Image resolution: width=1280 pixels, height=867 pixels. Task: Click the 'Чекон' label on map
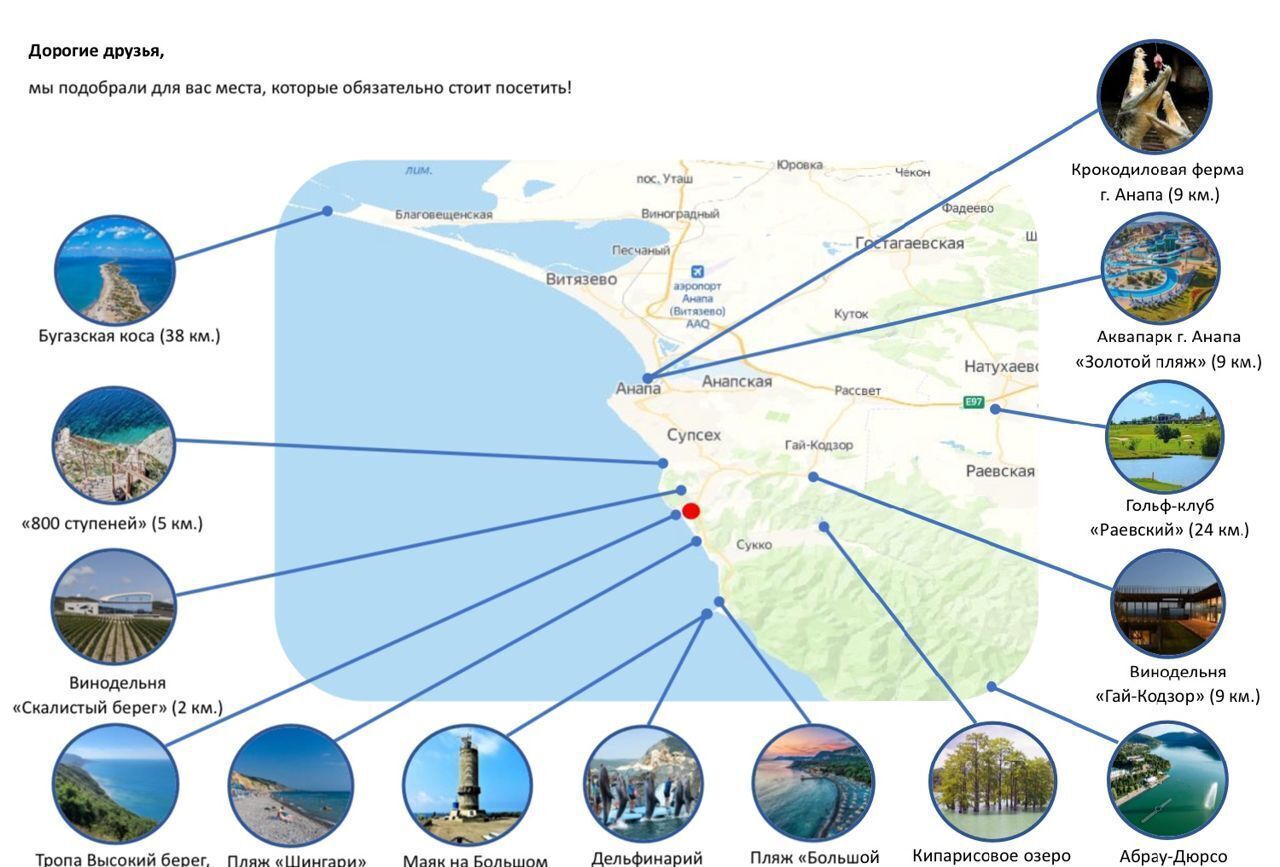(x=912, y=172)
